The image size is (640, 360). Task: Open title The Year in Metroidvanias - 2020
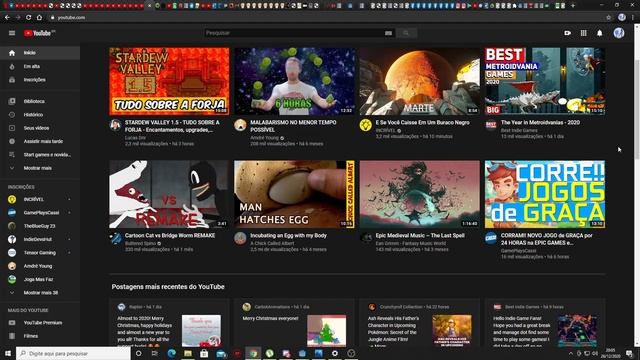pyautogui.click(x=540, y=122)
